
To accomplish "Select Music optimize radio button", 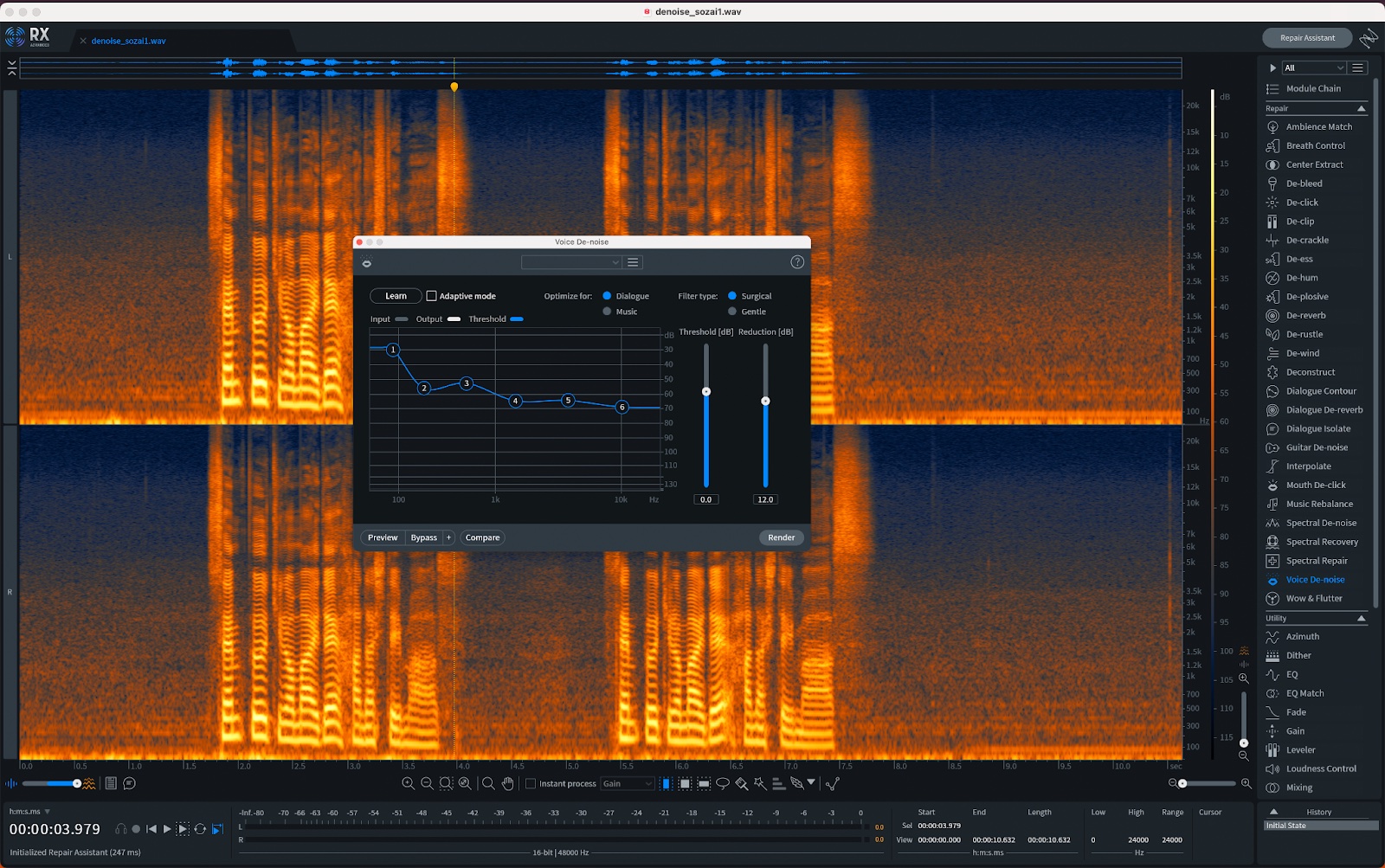I will [607, 312].
